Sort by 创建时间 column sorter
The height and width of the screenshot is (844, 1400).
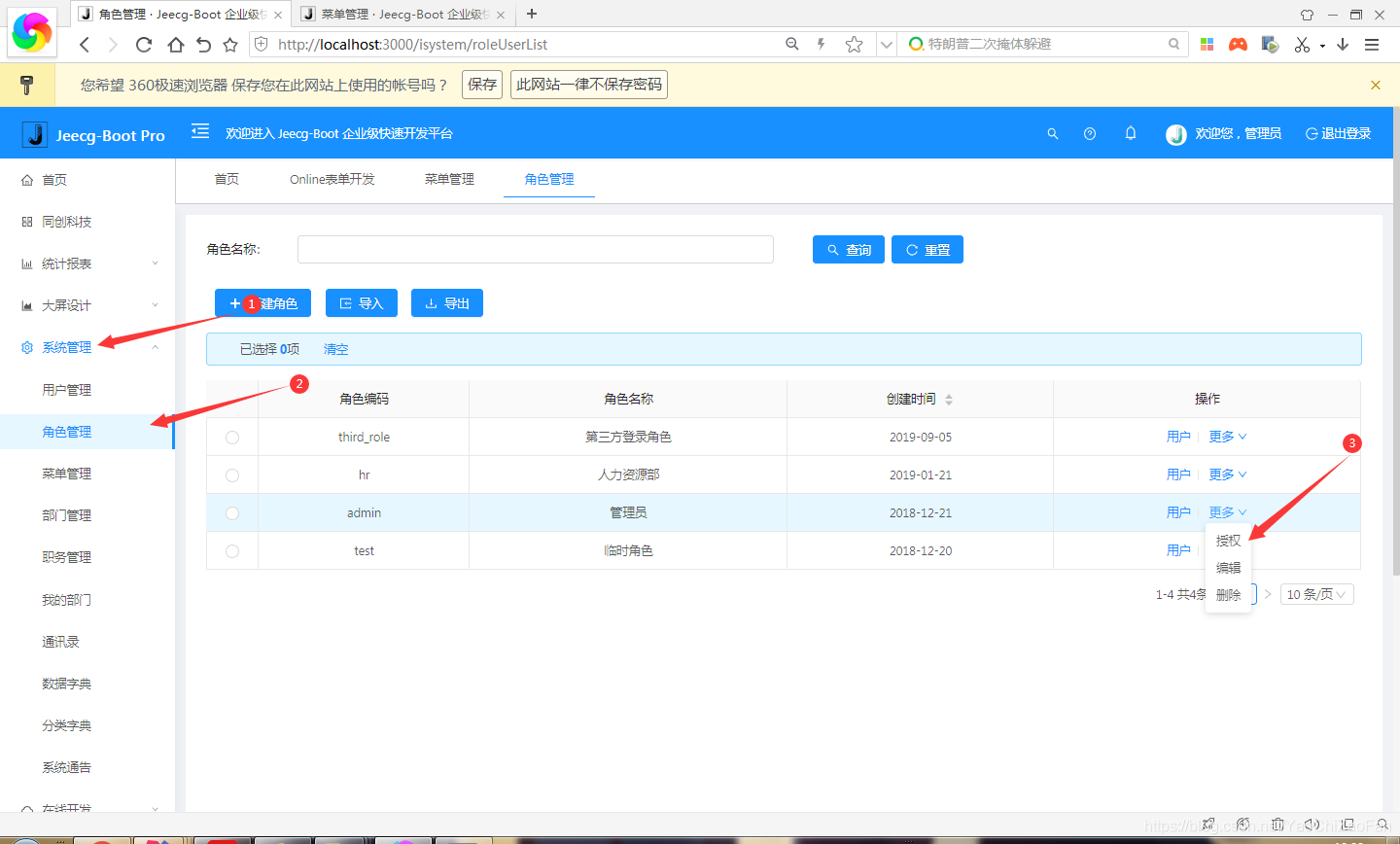[x=949, y=400]
